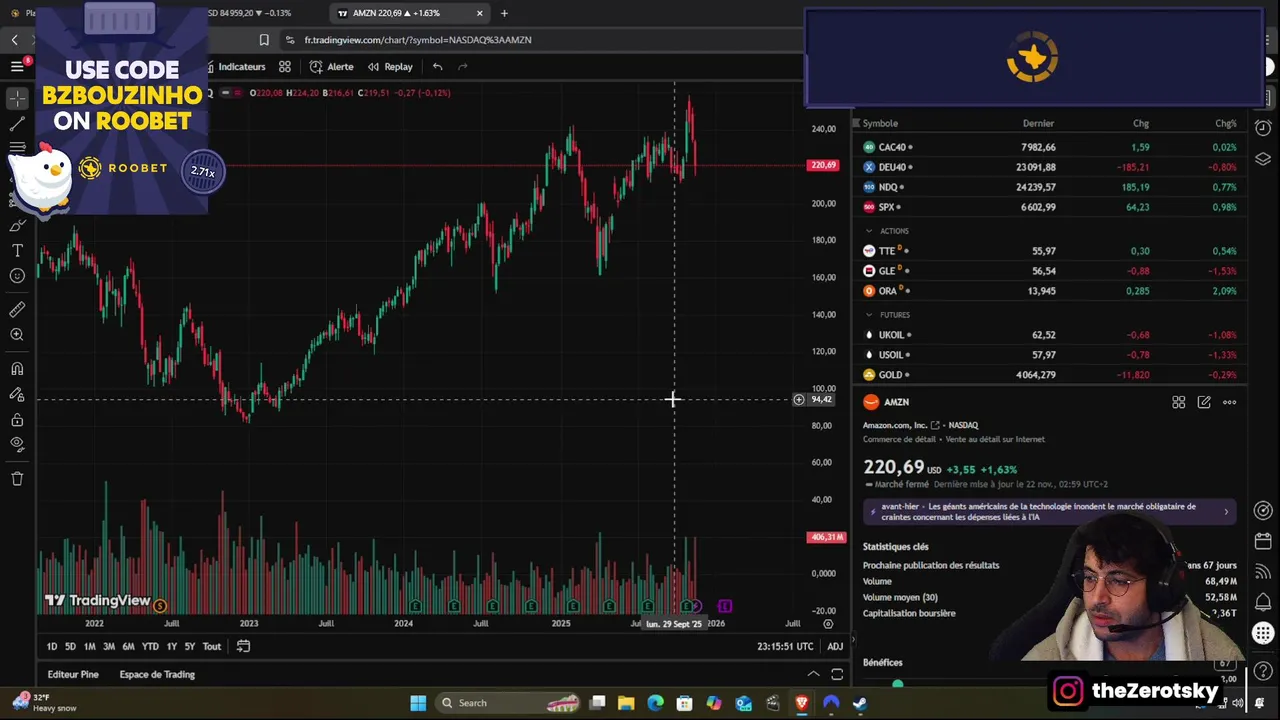Screen dimensions: 1280x720
Task: Open Brave browser in the taskbar
Action: tap(801, 703)
